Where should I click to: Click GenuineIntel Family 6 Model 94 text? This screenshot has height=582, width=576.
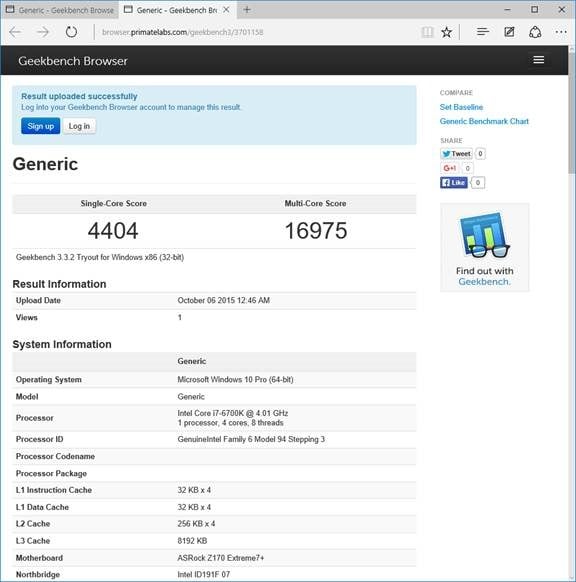251,439
